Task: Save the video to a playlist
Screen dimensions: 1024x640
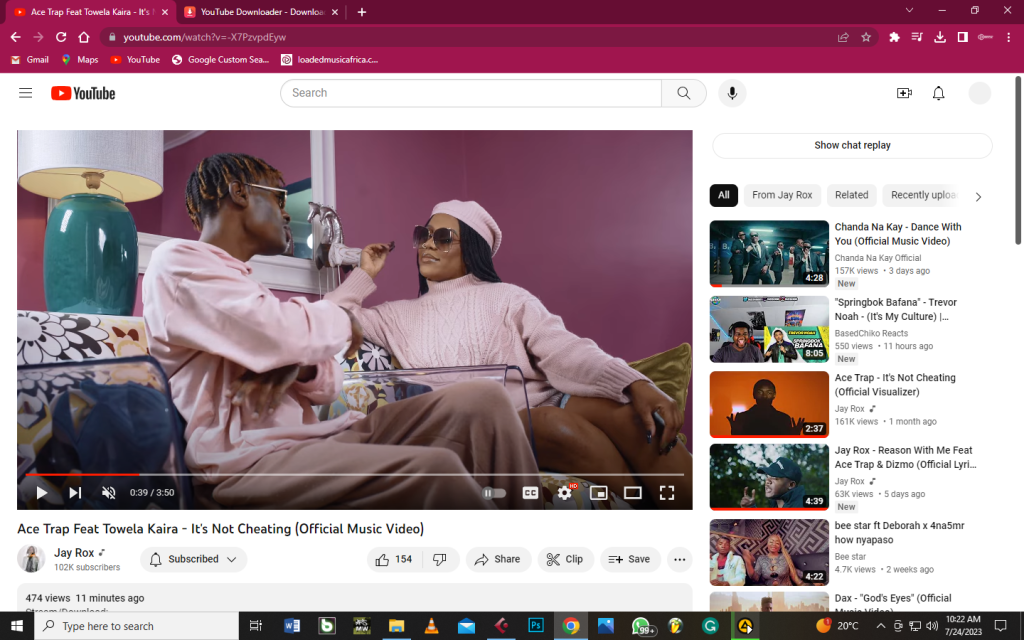Action: (630, 559)
